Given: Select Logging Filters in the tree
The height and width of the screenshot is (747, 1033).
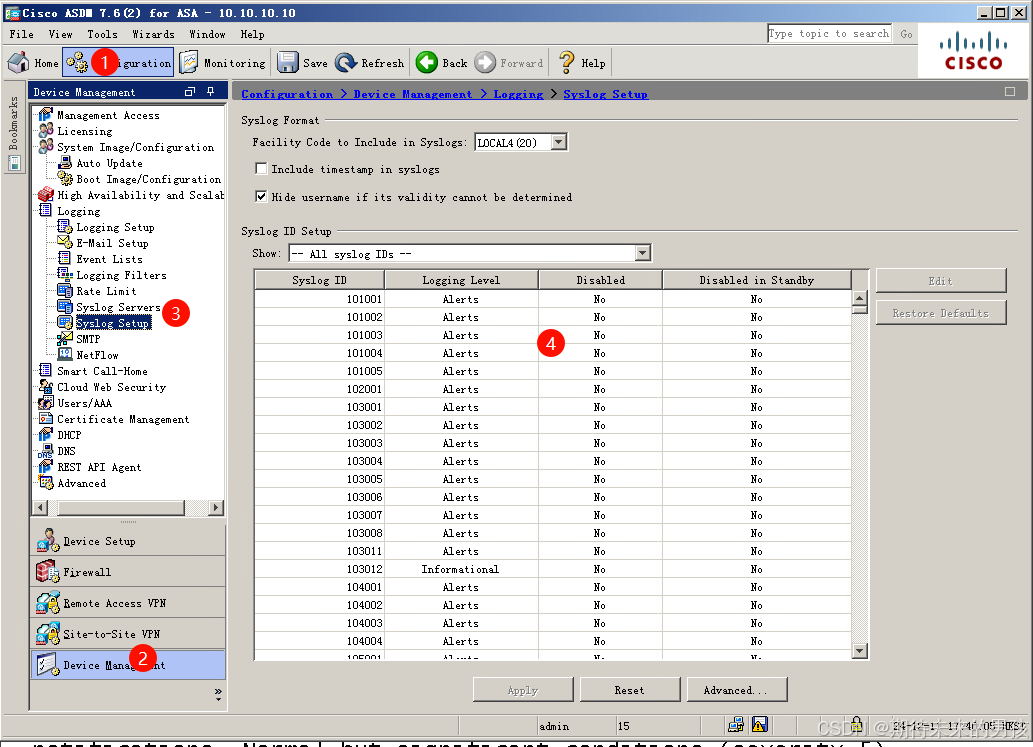Looking at the screenshot, I should tap(121, 275).
